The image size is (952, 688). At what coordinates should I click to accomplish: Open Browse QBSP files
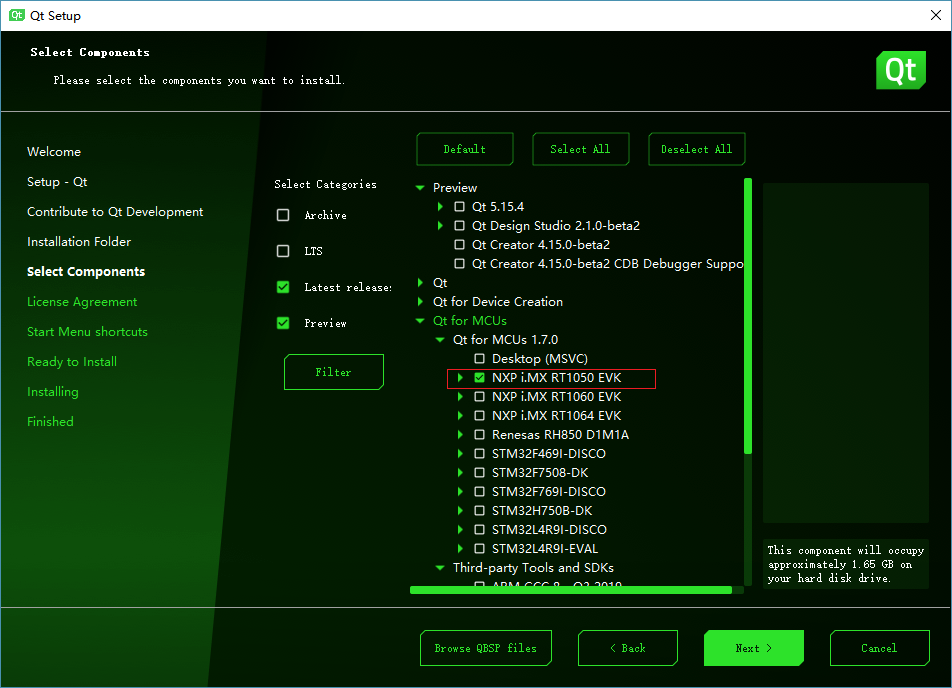pos(486,648)
